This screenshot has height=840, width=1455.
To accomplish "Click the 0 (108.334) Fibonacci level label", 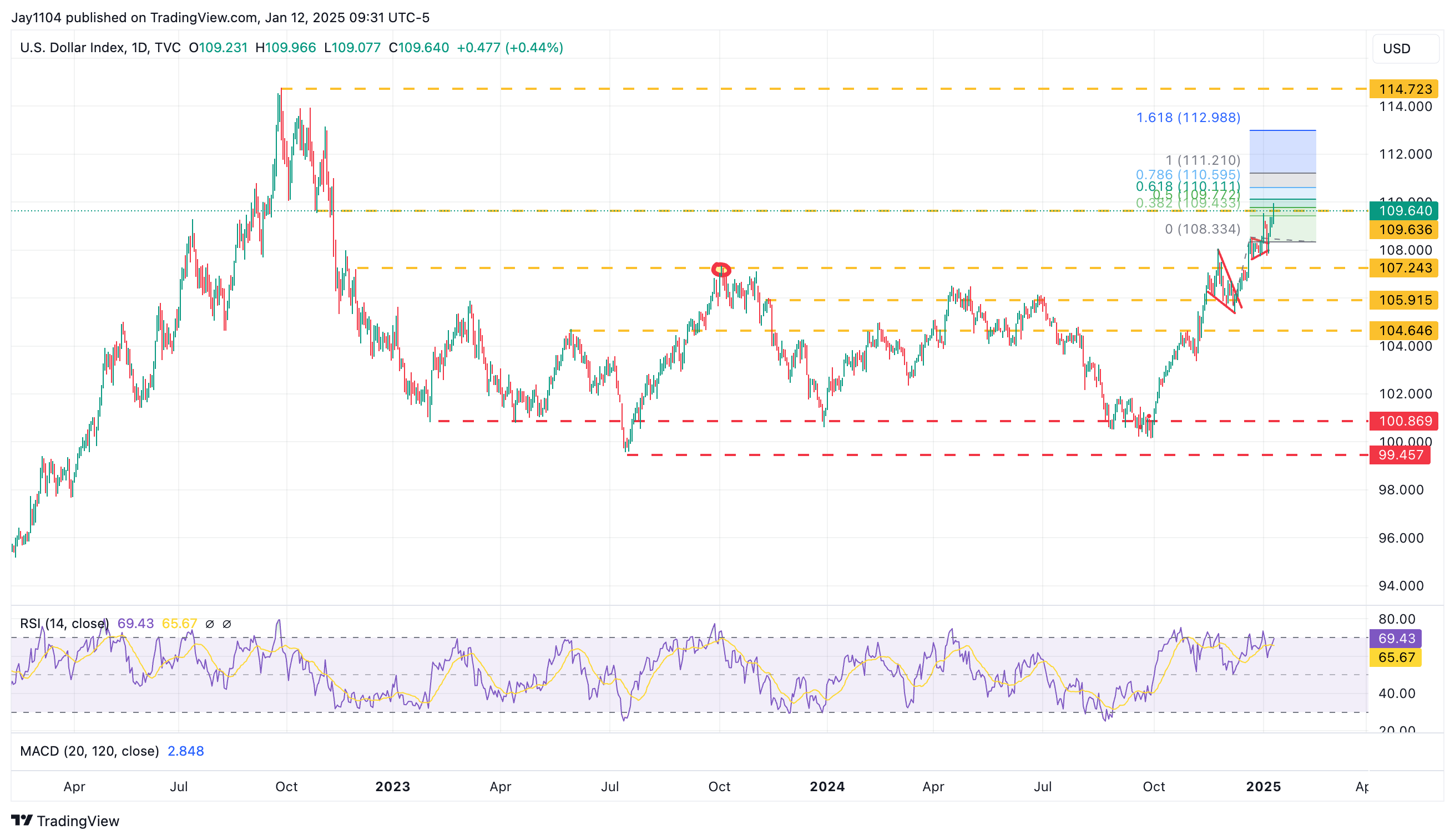I will [1203, 229].
